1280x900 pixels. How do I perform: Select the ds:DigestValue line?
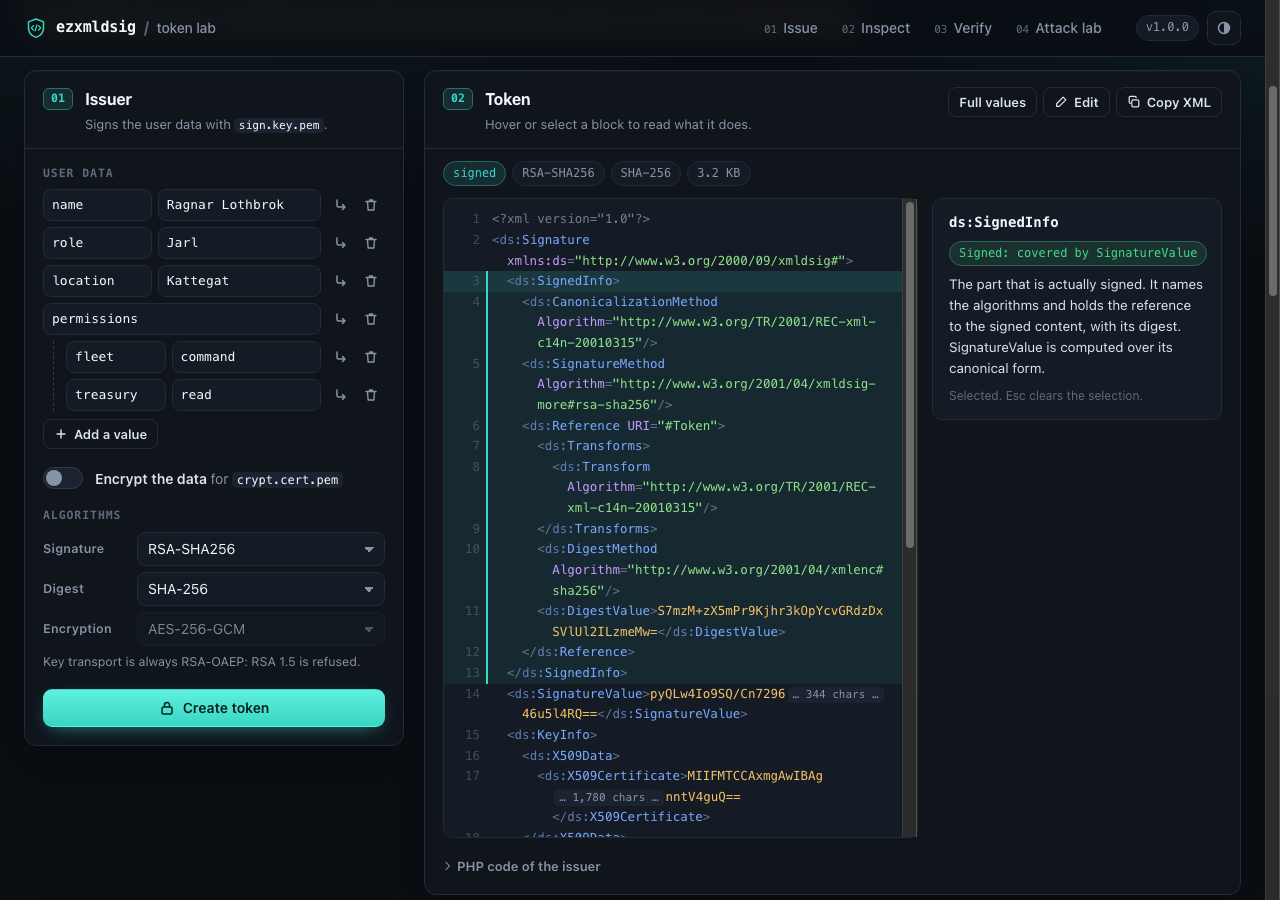click(672, 621)
